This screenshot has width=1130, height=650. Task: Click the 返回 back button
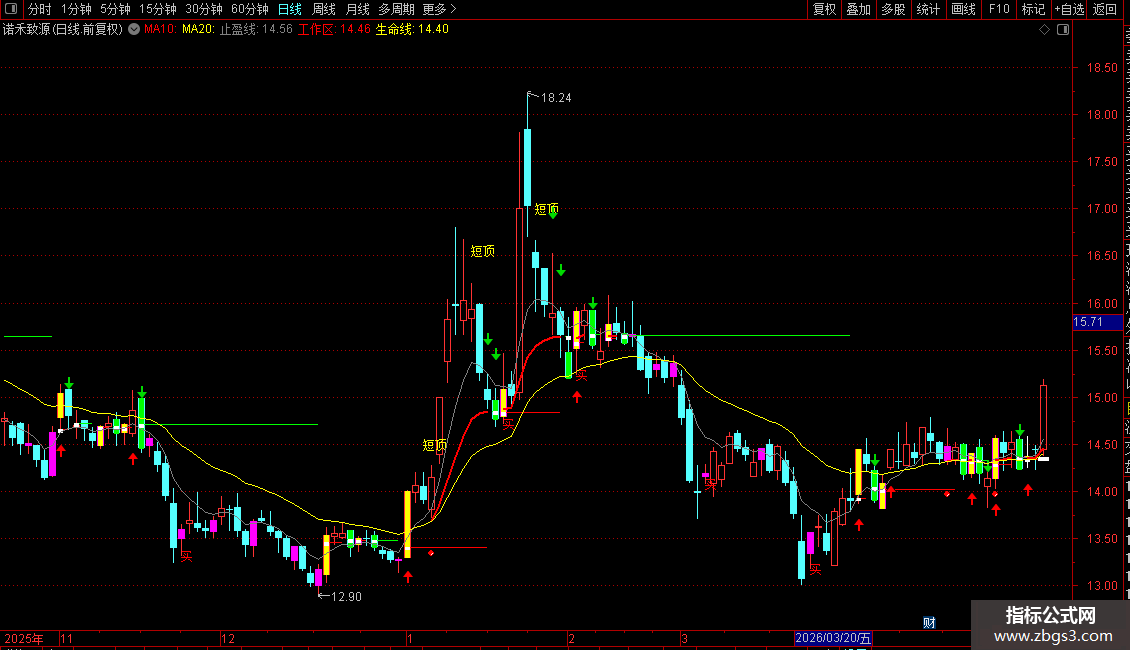(x=1105, y=9)
